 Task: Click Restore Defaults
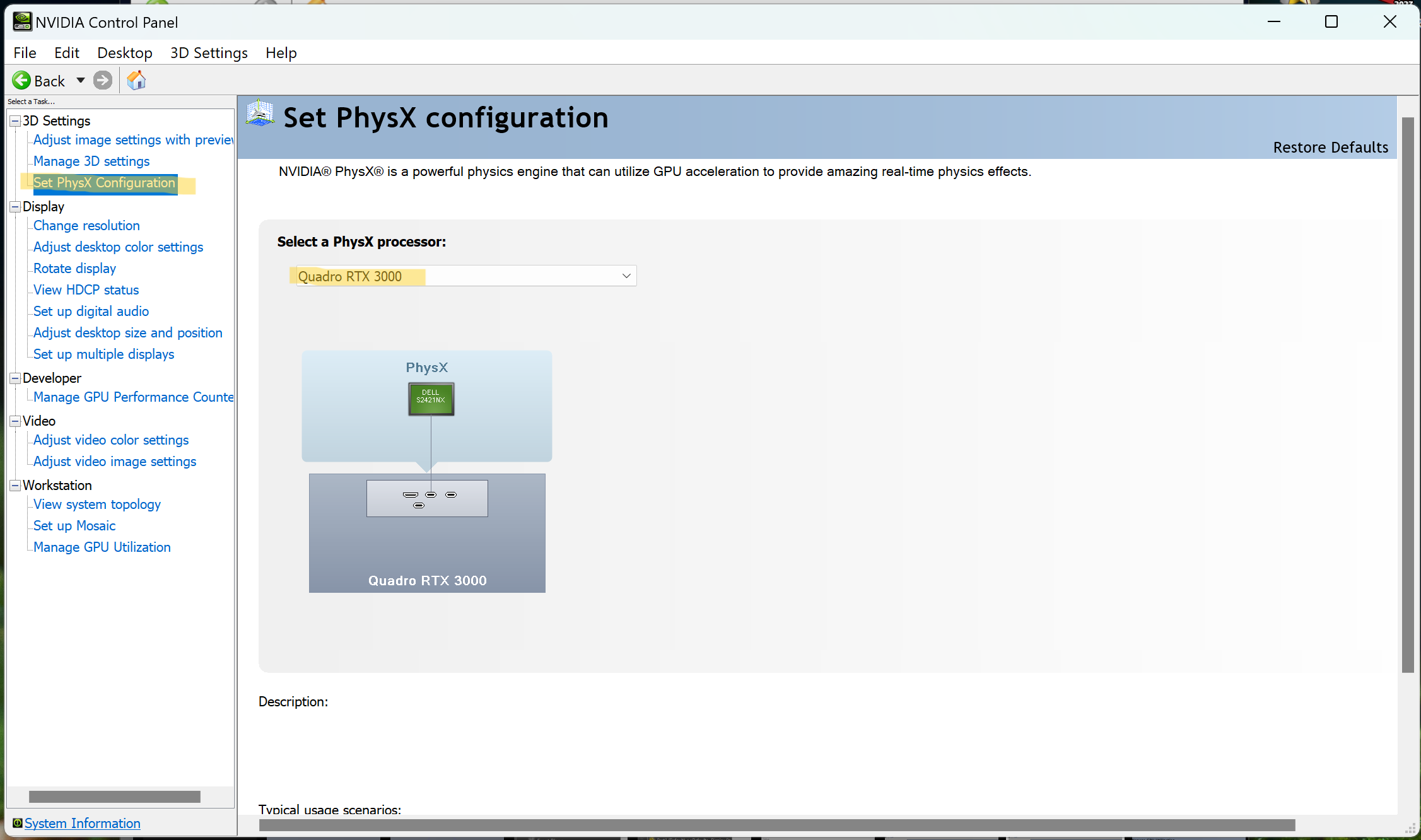coord(1330,148)
